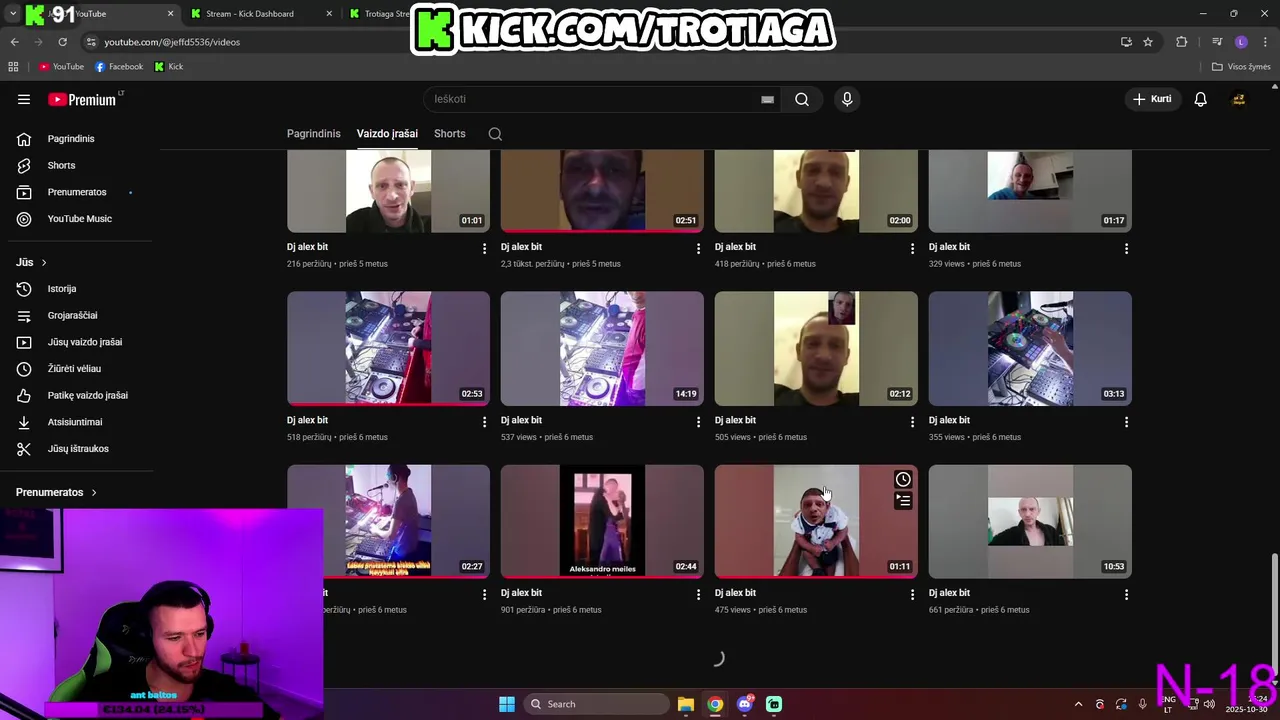Expand the Jūs section chevron

click(44, 263)
